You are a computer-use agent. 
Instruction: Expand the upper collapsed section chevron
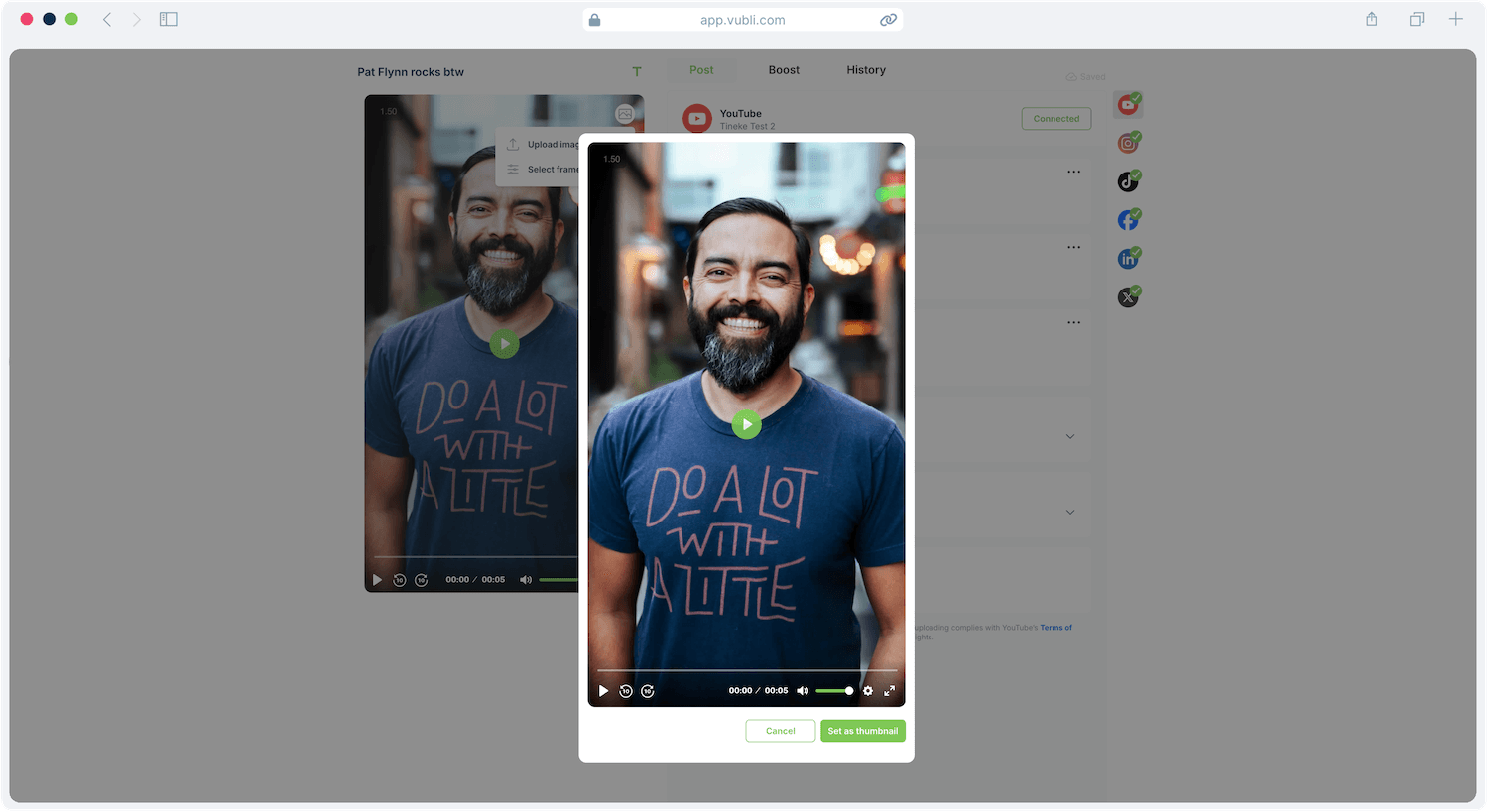[1070, 436]
